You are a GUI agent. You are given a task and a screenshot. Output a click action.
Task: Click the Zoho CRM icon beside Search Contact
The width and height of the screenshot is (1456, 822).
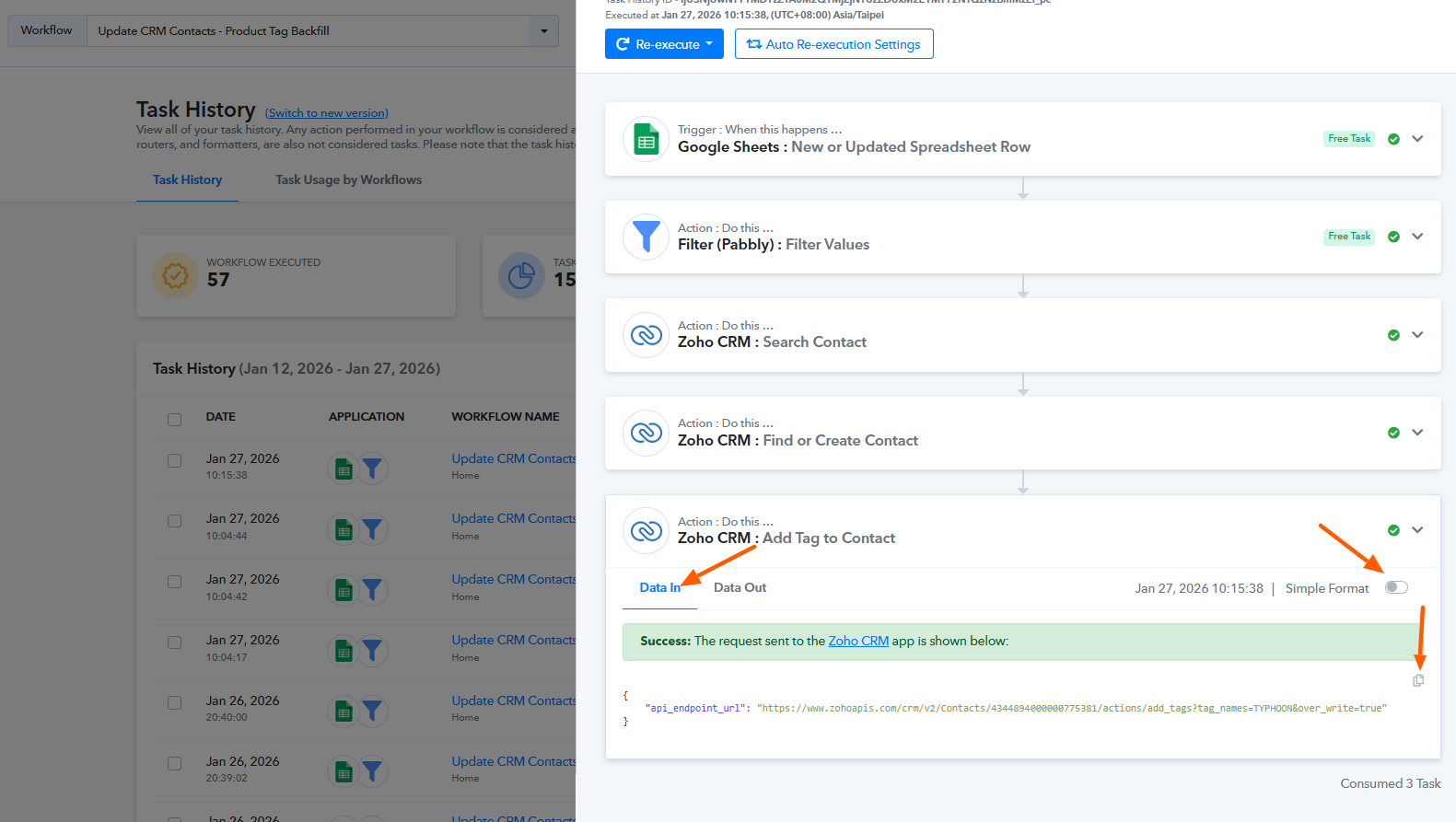[646, 335]
